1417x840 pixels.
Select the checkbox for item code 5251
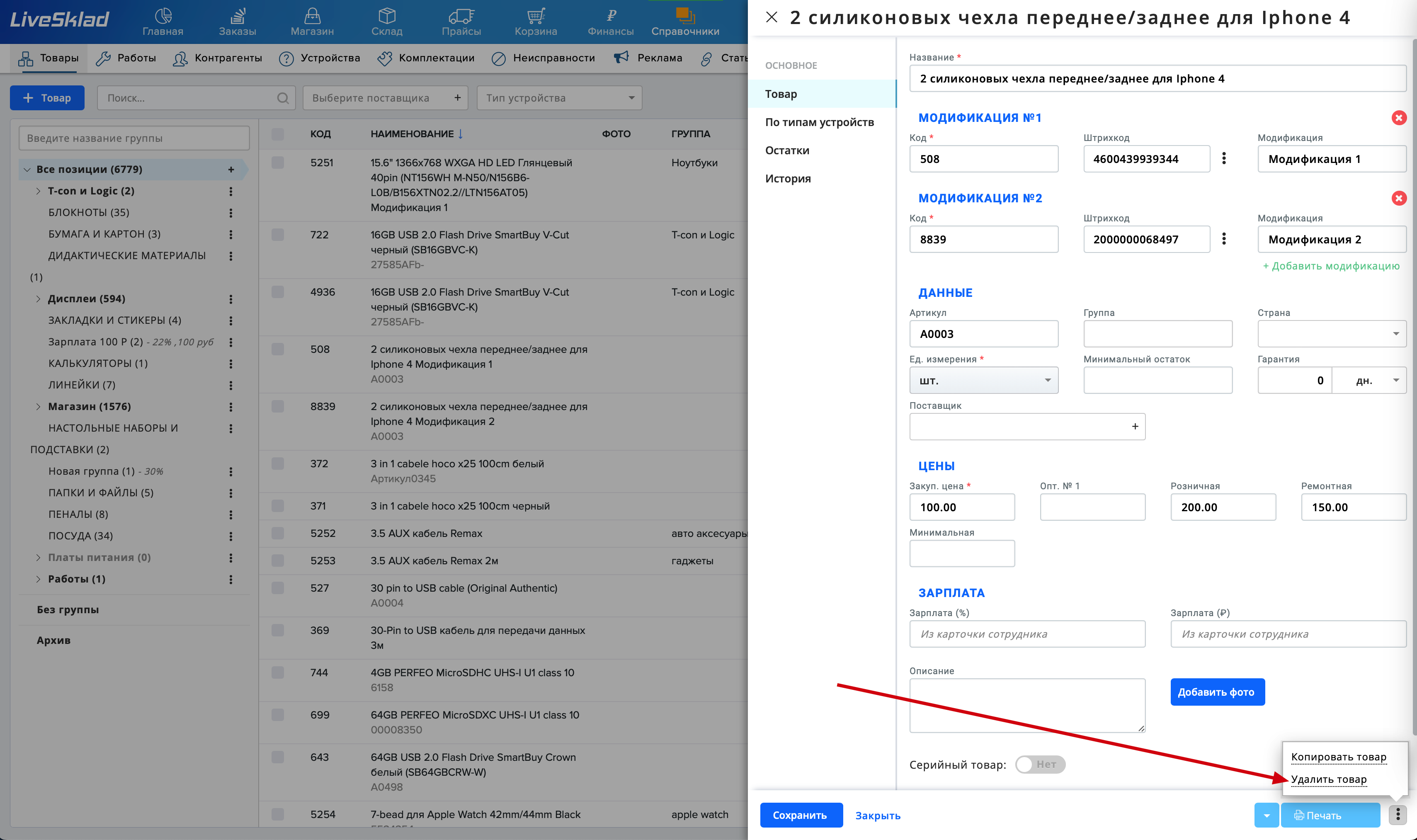coord(277,163)
